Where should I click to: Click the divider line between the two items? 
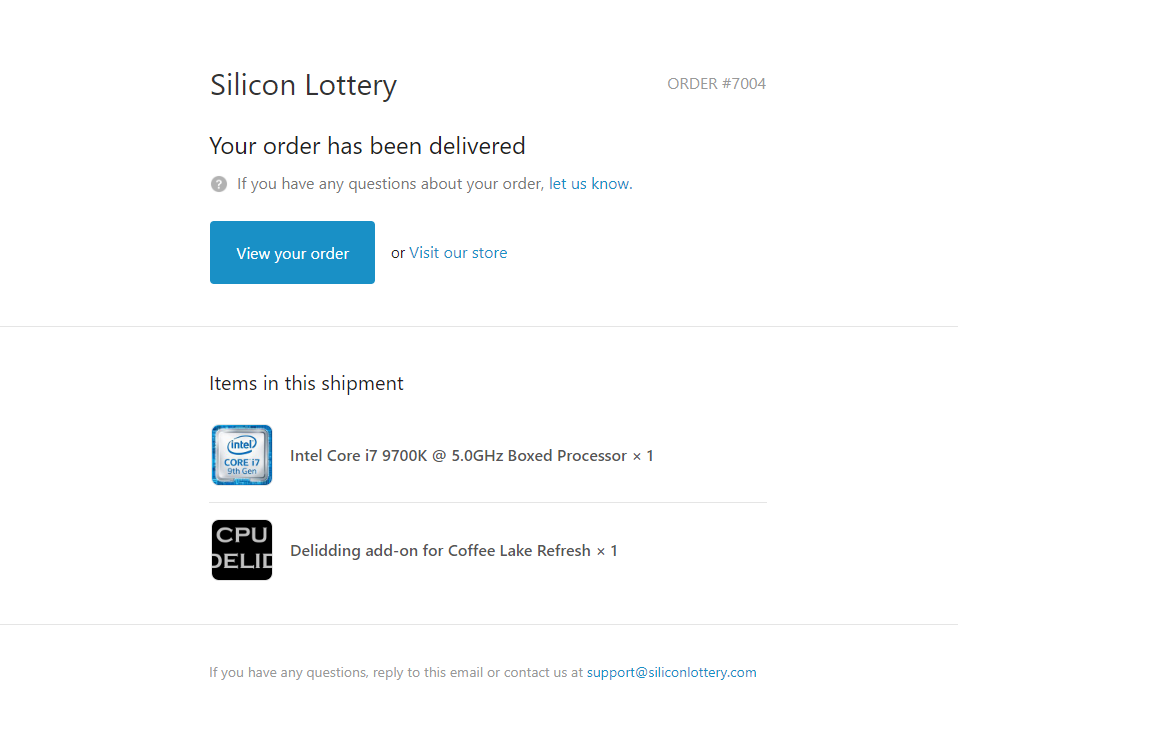(x=488, y=503)
